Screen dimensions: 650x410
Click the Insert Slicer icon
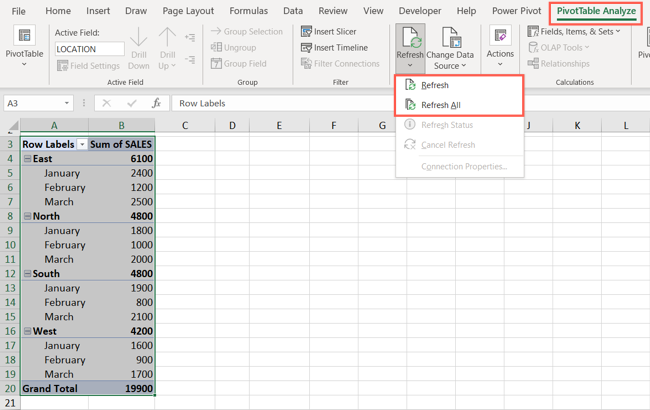[x=307, y=32]
